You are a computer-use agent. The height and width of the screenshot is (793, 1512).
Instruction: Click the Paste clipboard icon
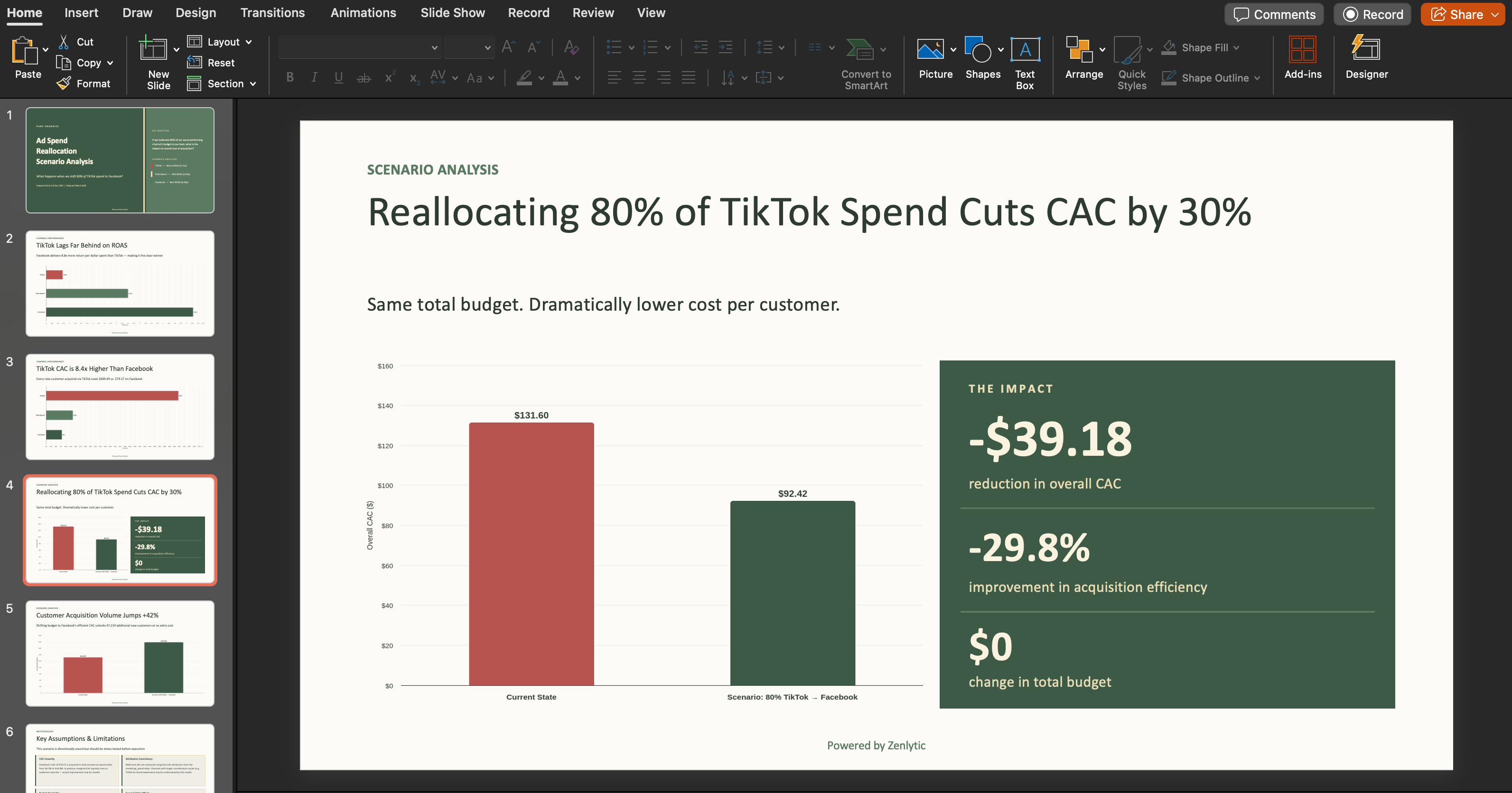25,50
